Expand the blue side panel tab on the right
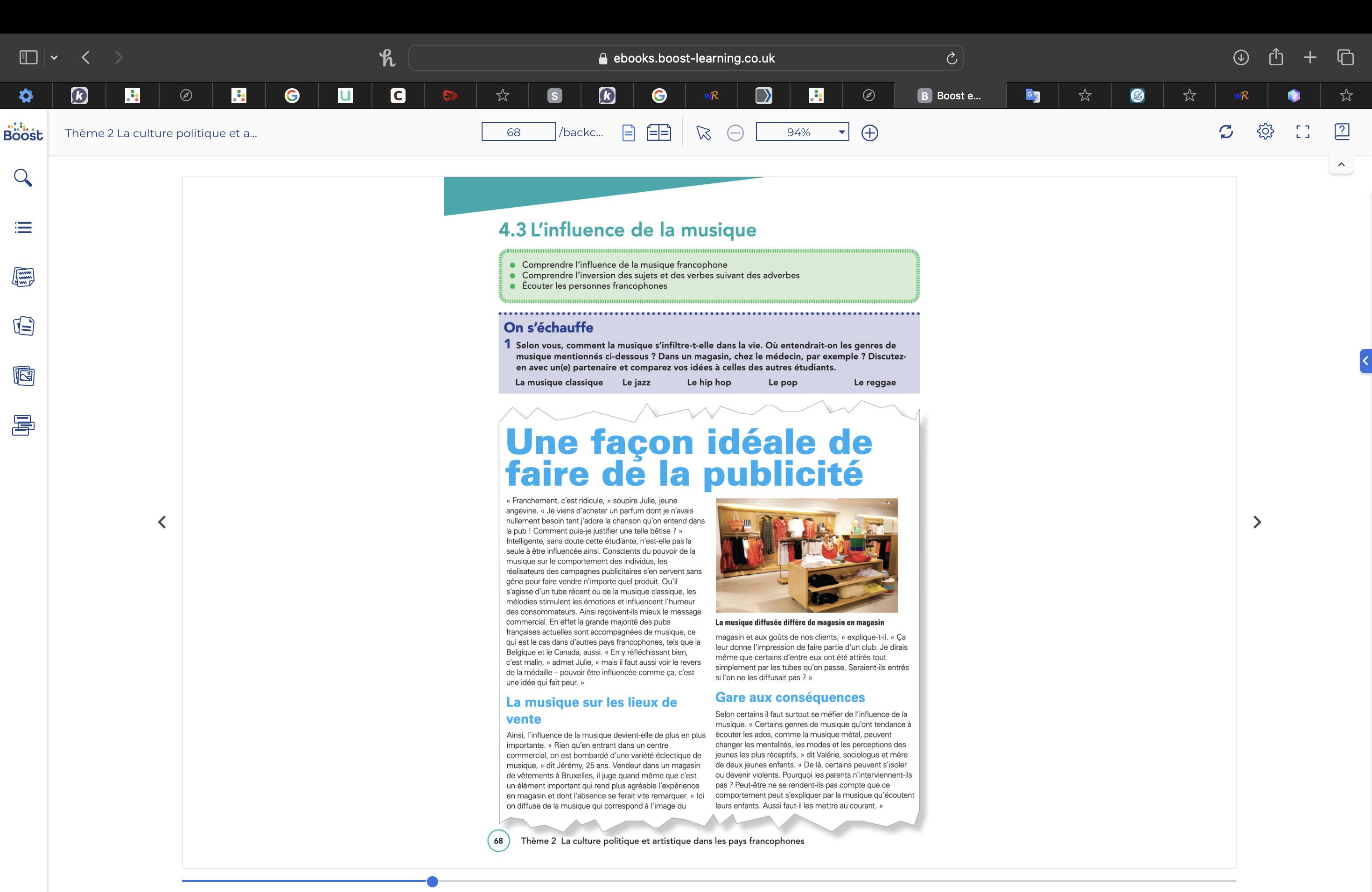The width and height of the screenshot is (1372, 892). pos(1365,361)
